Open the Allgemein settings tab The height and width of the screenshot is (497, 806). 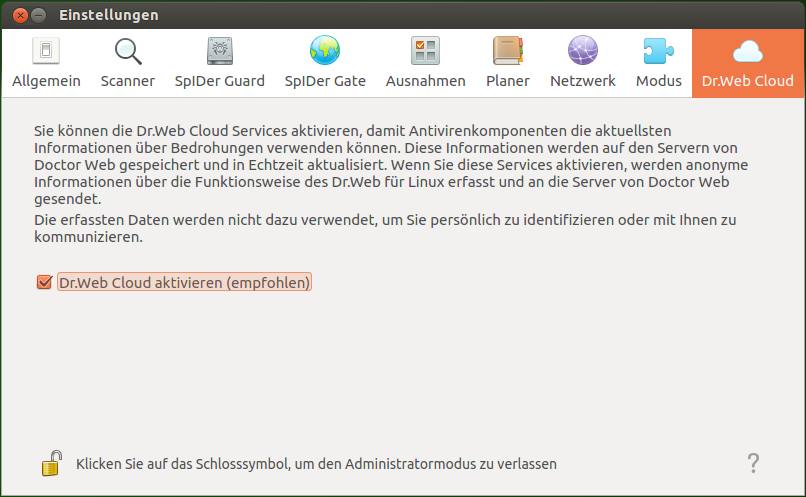(46, 63)
